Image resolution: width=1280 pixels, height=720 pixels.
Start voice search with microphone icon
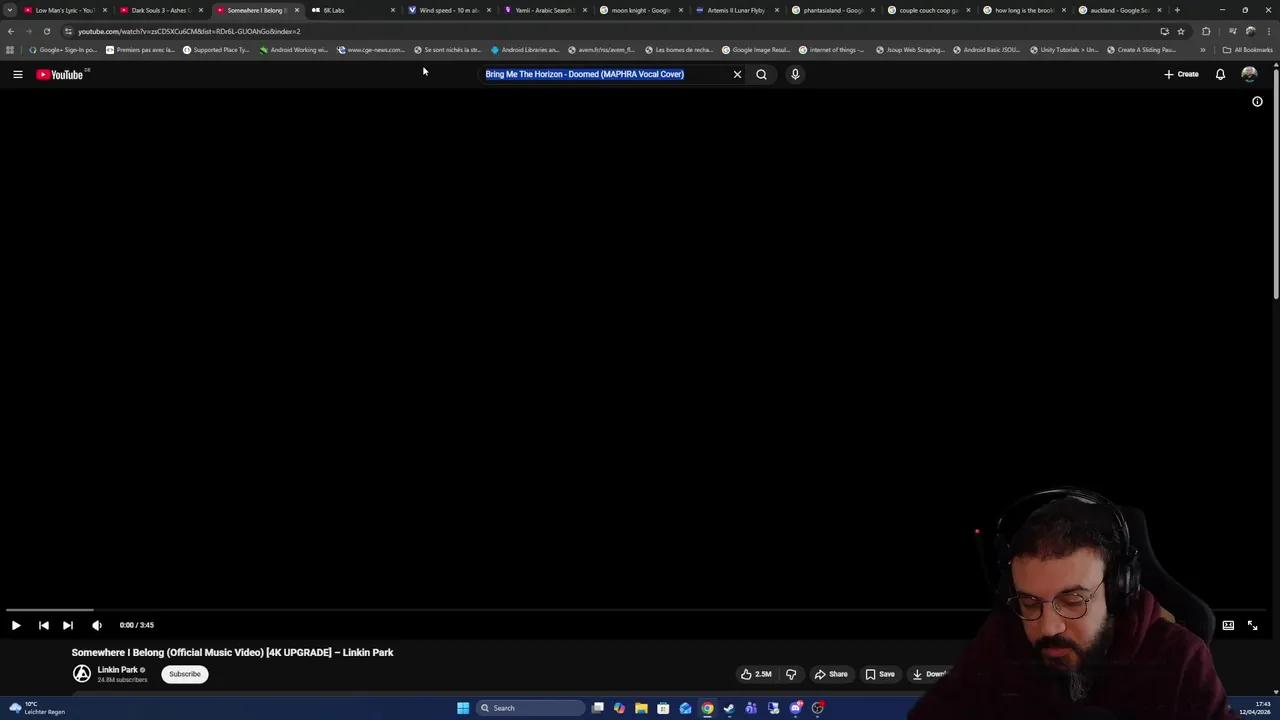795,74
